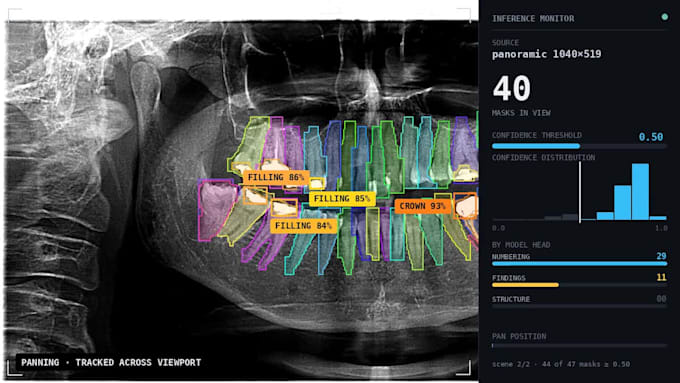This screenshot has width=680, height=383.
Task: Click the tallest confidence histogram bar
Action: (640, 191)
